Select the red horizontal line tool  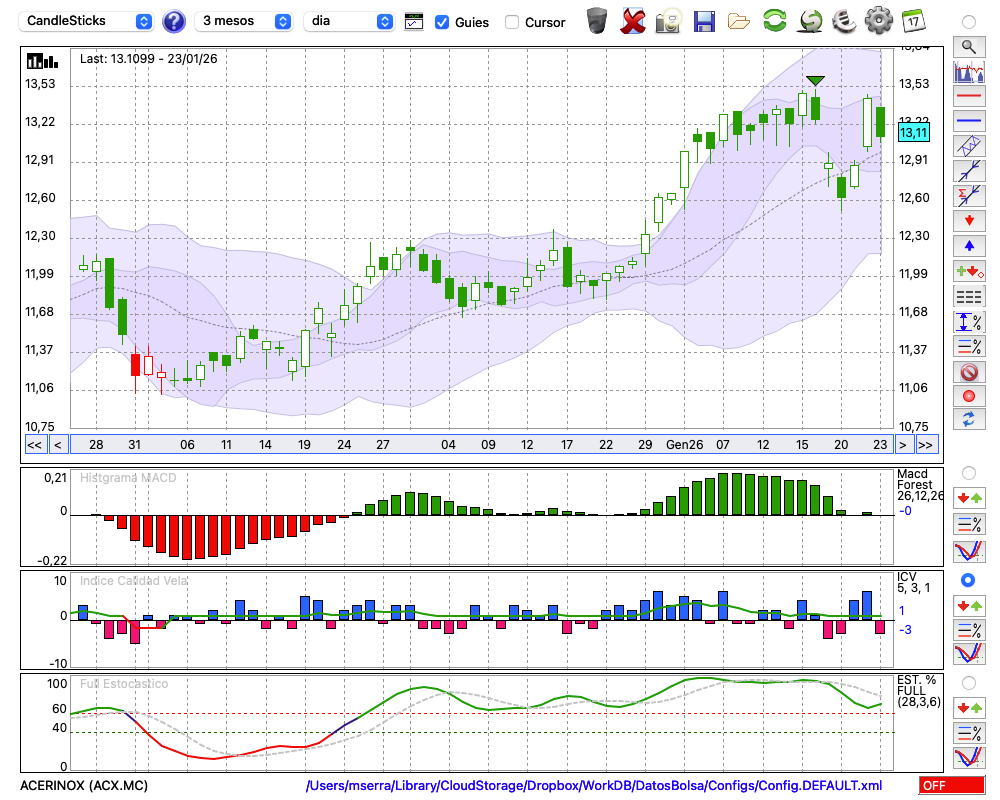tap(968, 97)
